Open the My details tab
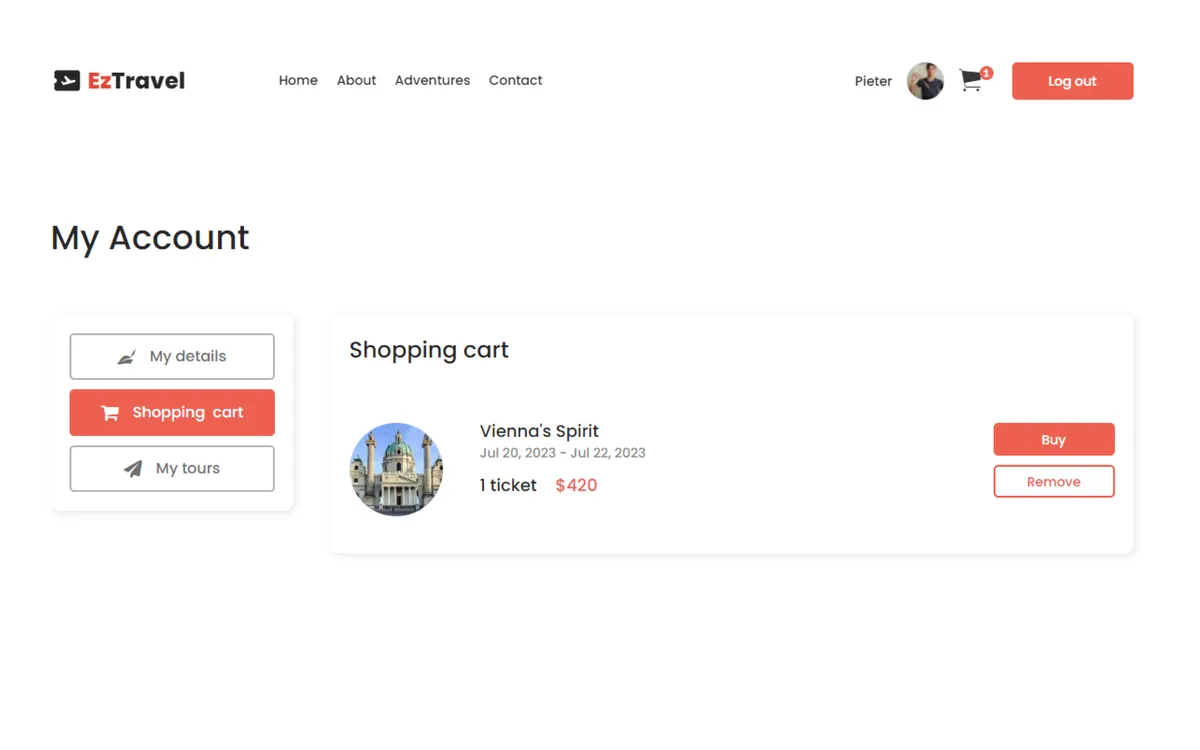1200x750 pixels. pyautogui.click(x=172, y=356)
